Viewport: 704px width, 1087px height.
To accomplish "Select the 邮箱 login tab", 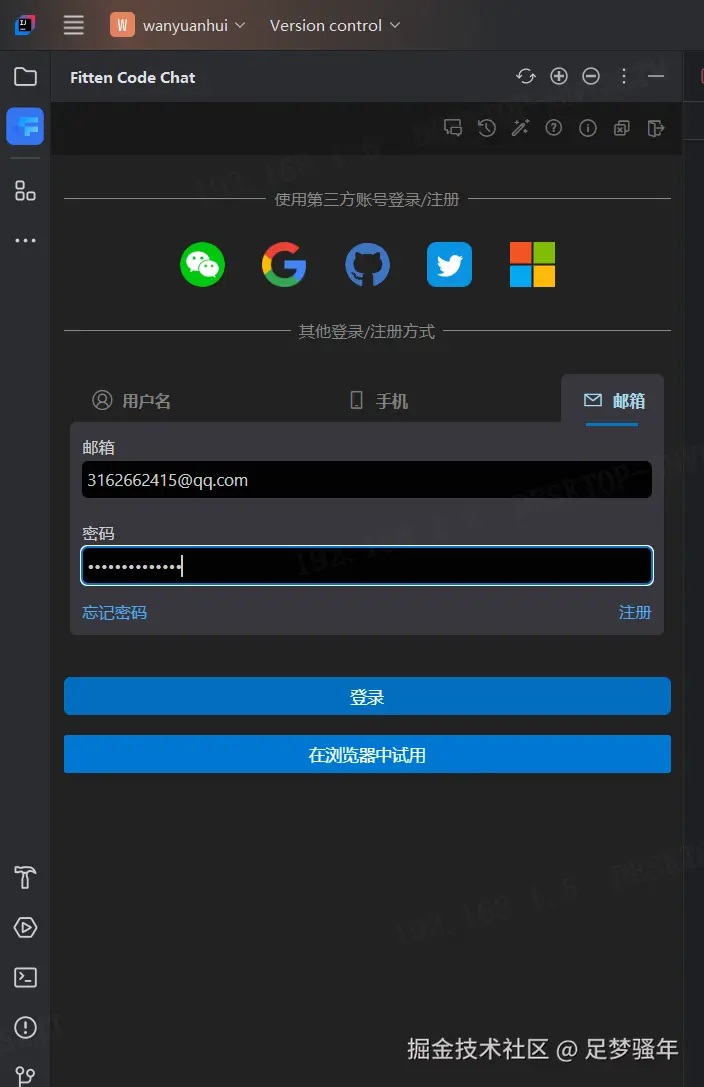I will pos(613,400).
